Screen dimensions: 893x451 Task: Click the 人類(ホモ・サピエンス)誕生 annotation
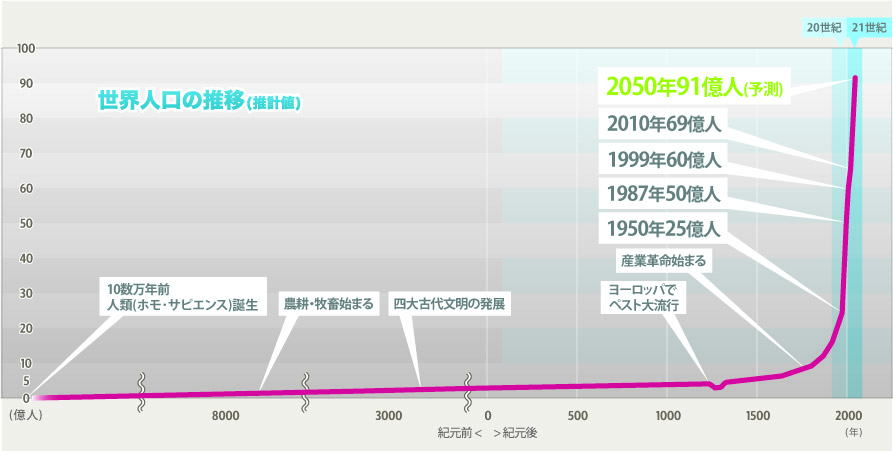(182, 296)
